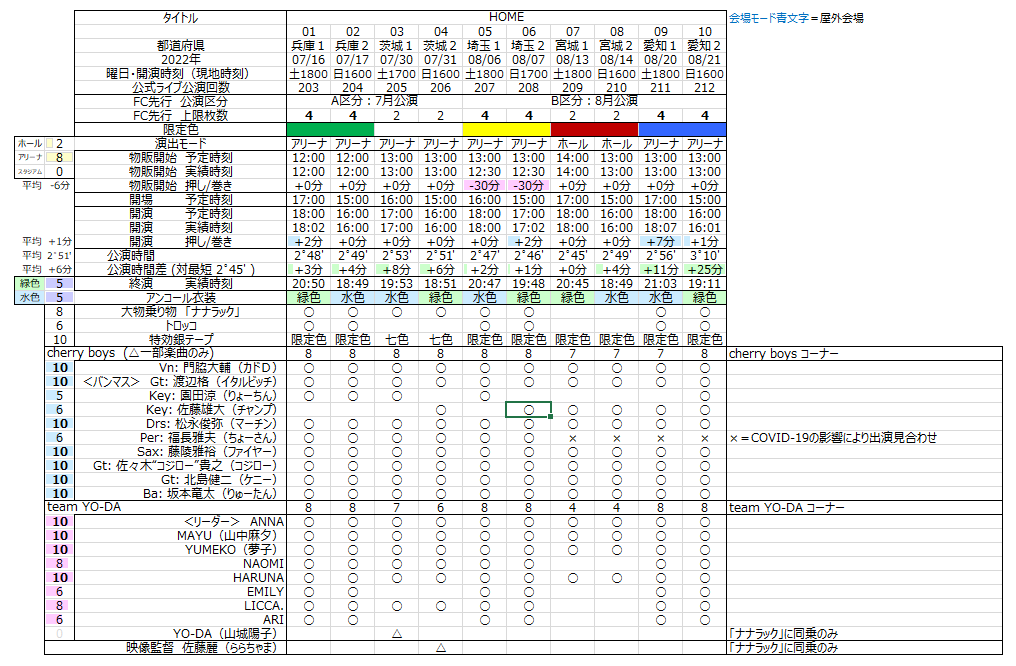Click the 愛知 1 prefecture cell
Image resolution: width=1016 pixels, height=666 pixels.
660,46
